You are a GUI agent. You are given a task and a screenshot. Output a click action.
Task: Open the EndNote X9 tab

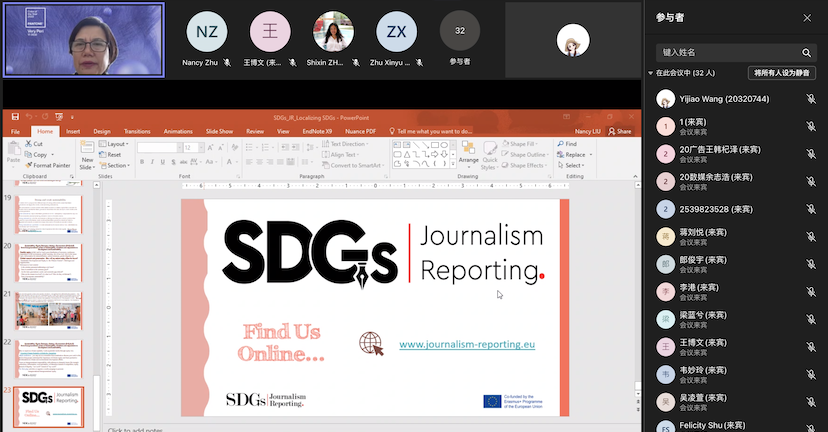(x=317, y=132)
